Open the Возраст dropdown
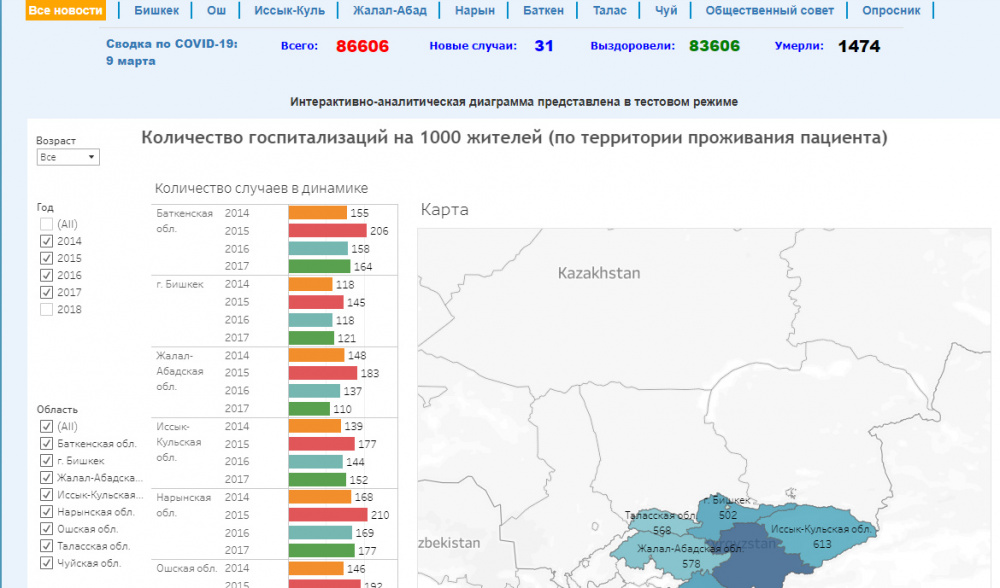Viewport: 1000px width, 588px height. 67,158
